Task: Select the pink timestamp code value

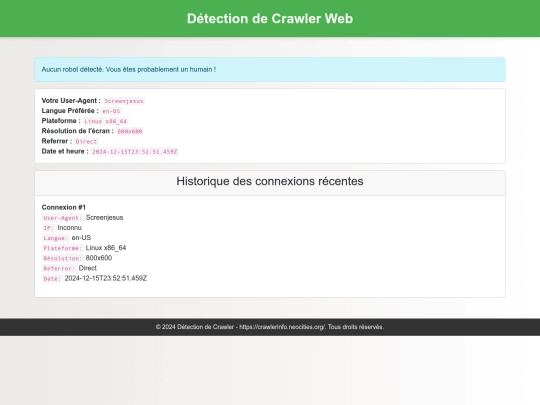Action: click(x=135, y=152)
